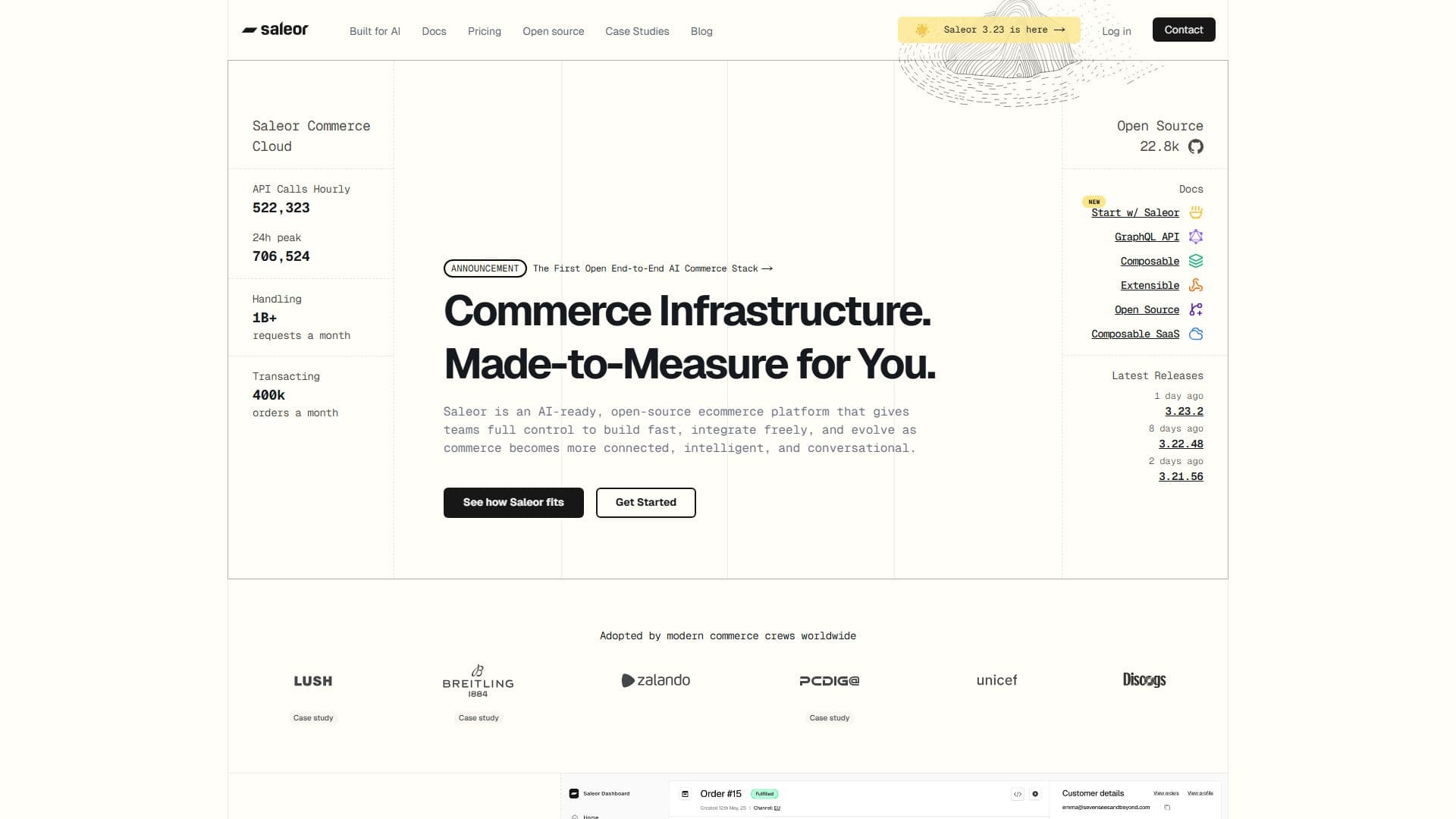
Task: Open the ANNOUNCEMENT badge
Action: point(485,268)
